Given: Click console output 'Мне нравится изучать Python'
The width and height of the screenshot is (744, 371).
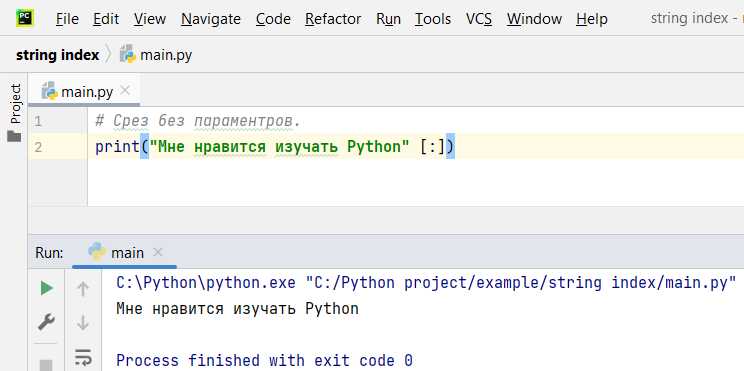Looking at the screenshot, I should coord(237,309).
